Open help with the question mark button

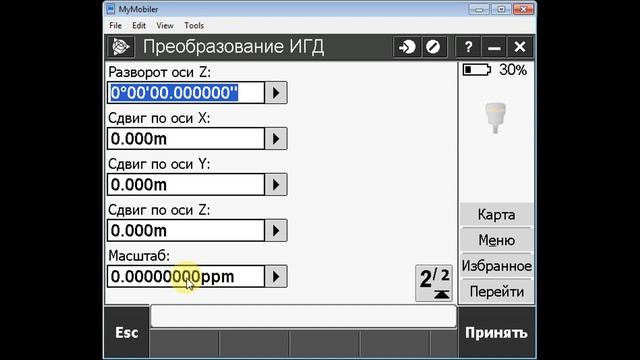pyautogui.click(x=468, y=47)
